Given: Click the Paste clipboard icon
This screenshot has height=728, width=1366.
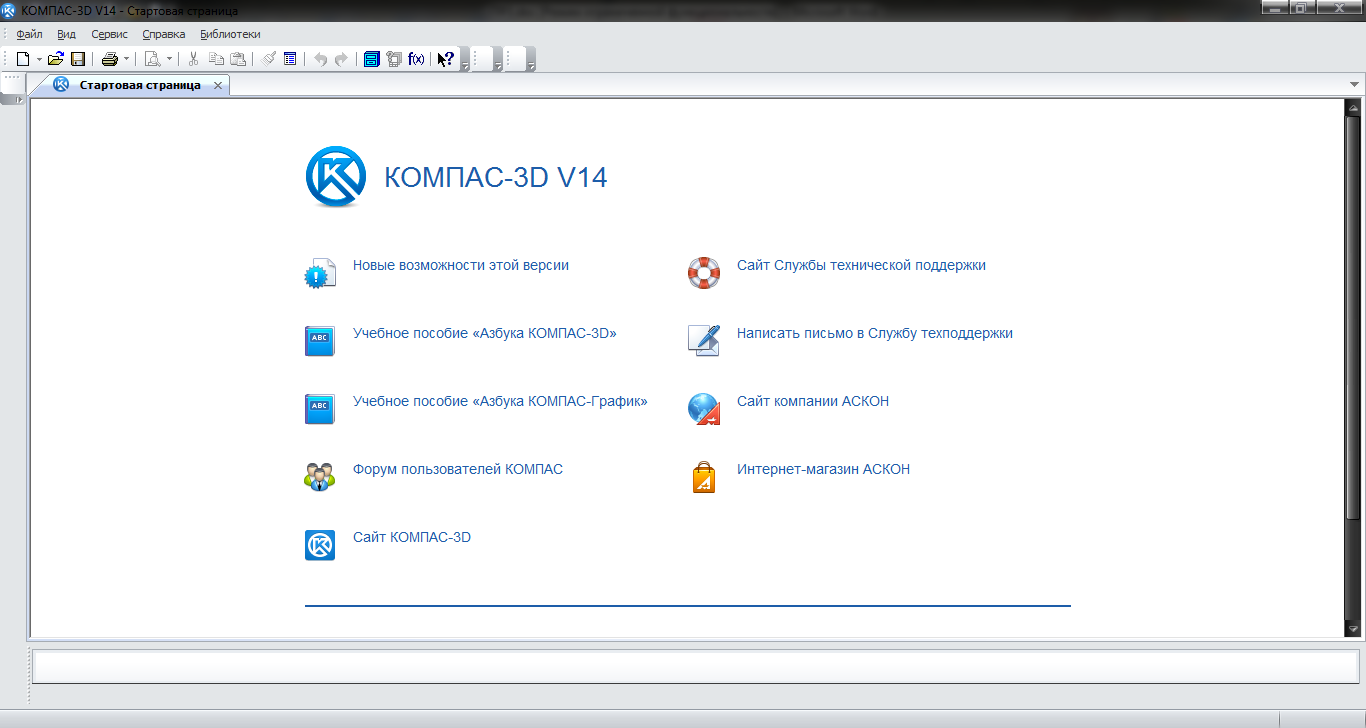Looking at the screenshot, I should coord(238,59).
